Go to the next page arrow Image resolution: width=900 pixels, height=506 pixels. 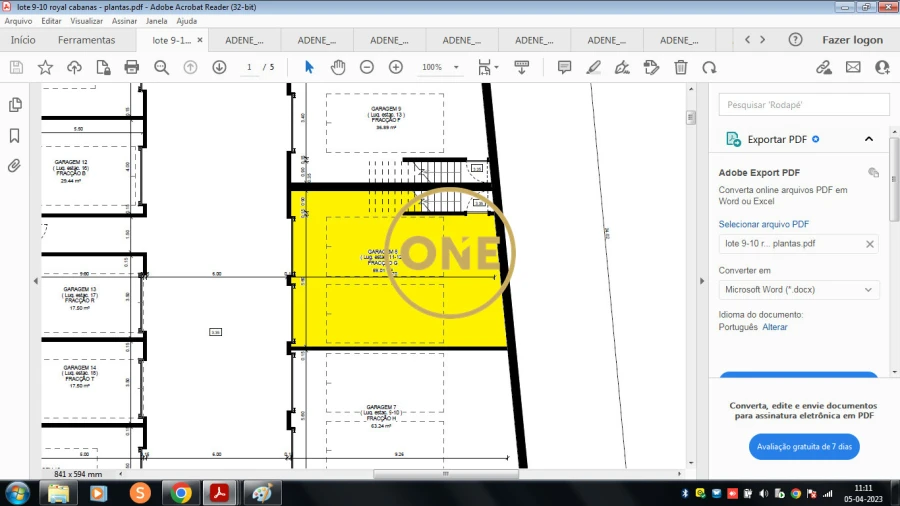[219, 67]
